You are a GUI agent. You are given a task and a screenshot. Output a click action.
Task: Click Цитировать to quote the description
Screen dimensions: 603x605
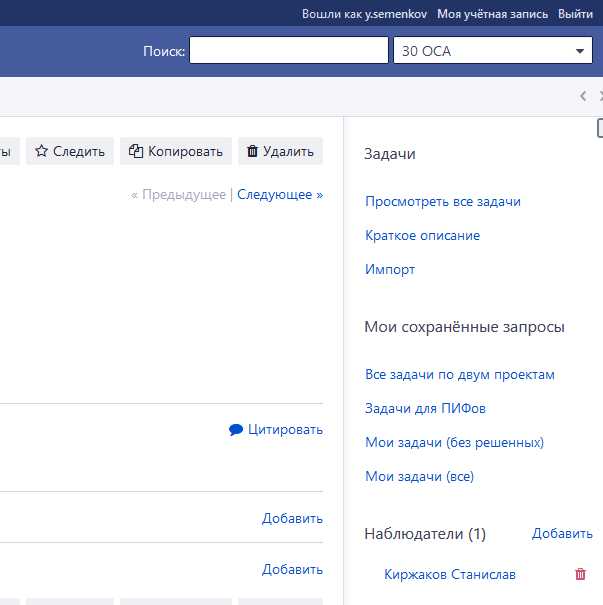coord(285,429)
